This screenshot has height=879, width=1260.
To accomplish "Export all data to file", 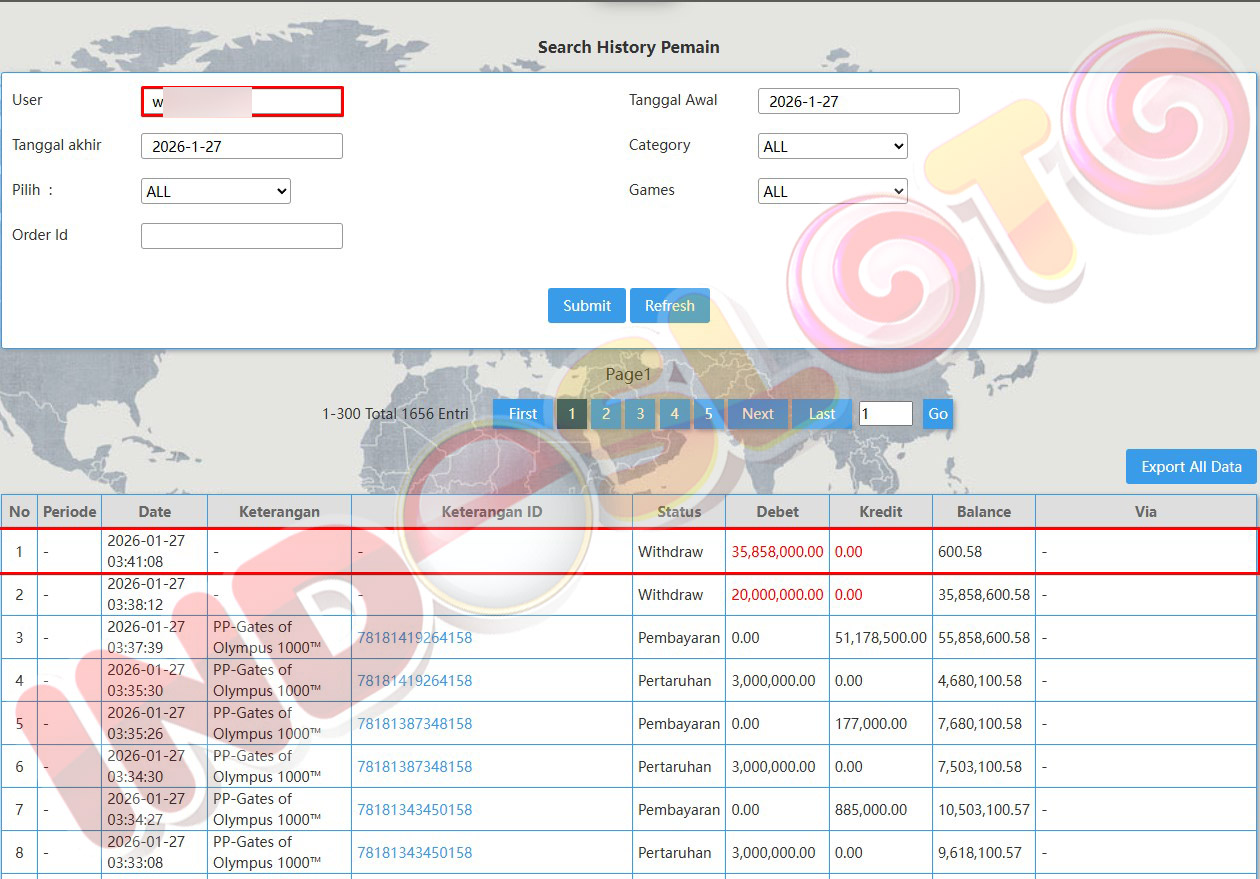I will click(1191, 467).
